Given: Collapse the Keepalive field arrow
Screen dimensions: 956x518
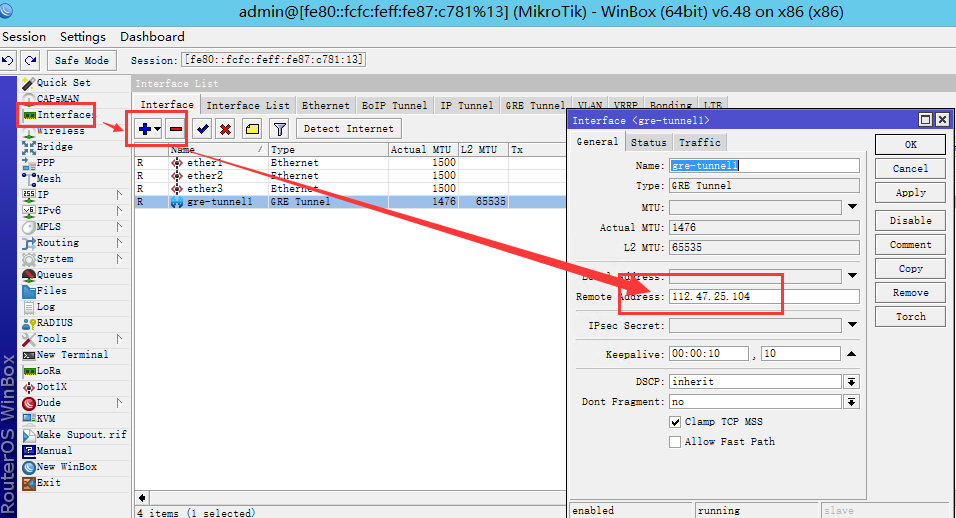Looking at the screenshot, I should pos(852,353).
